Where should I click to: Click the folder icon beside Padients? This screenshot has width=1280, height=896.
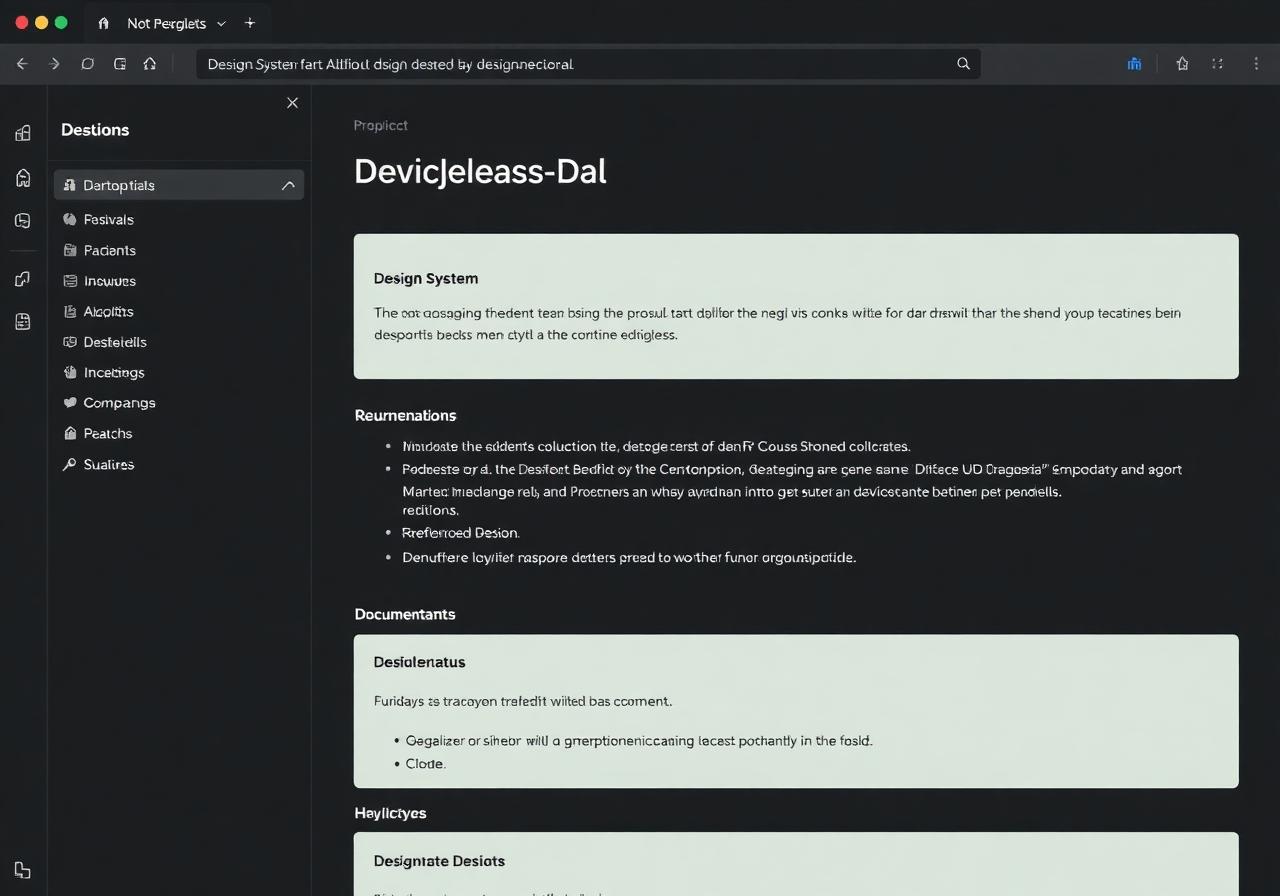70,251
